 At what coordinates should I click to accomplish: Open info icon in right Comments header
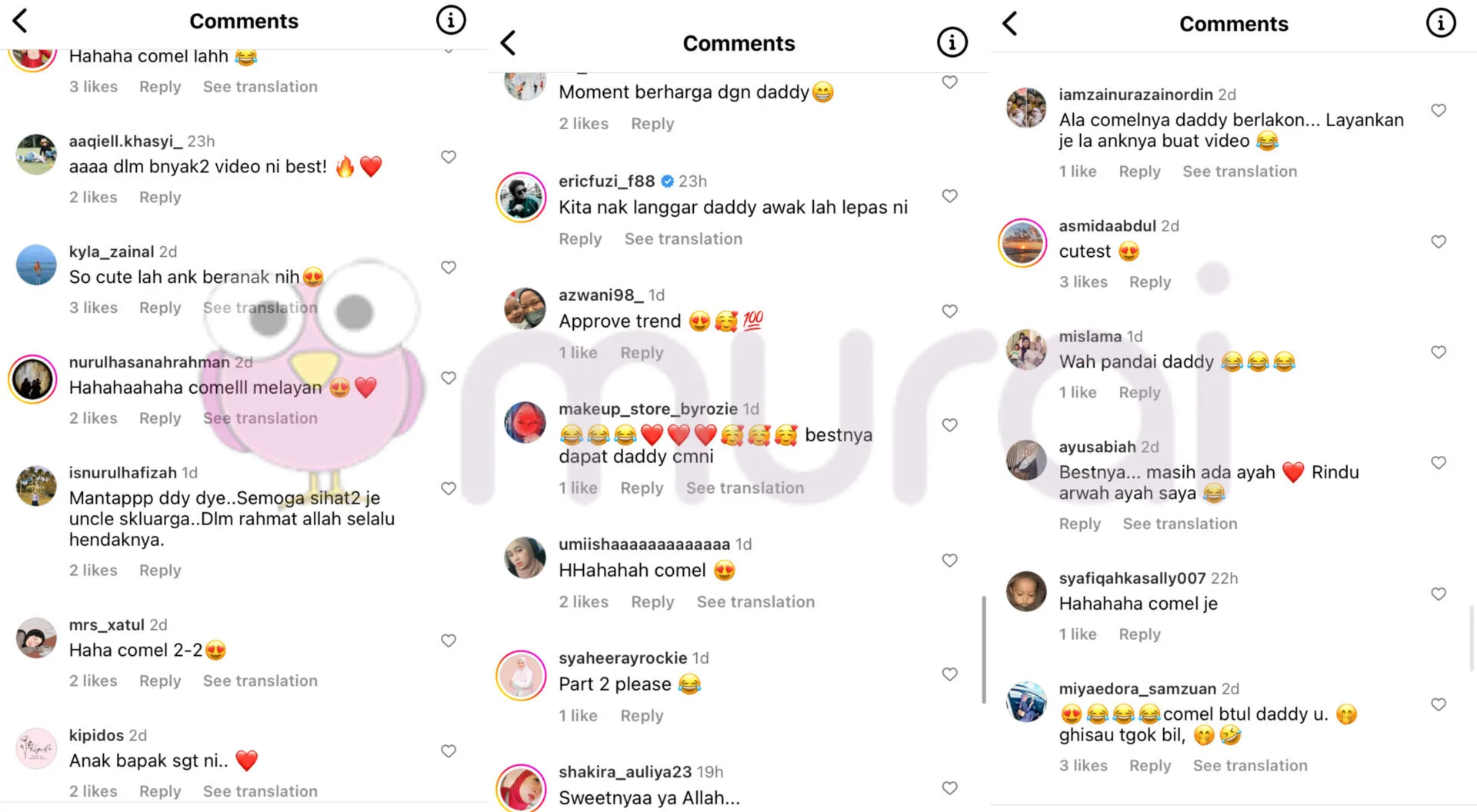tap(1441, 23)
